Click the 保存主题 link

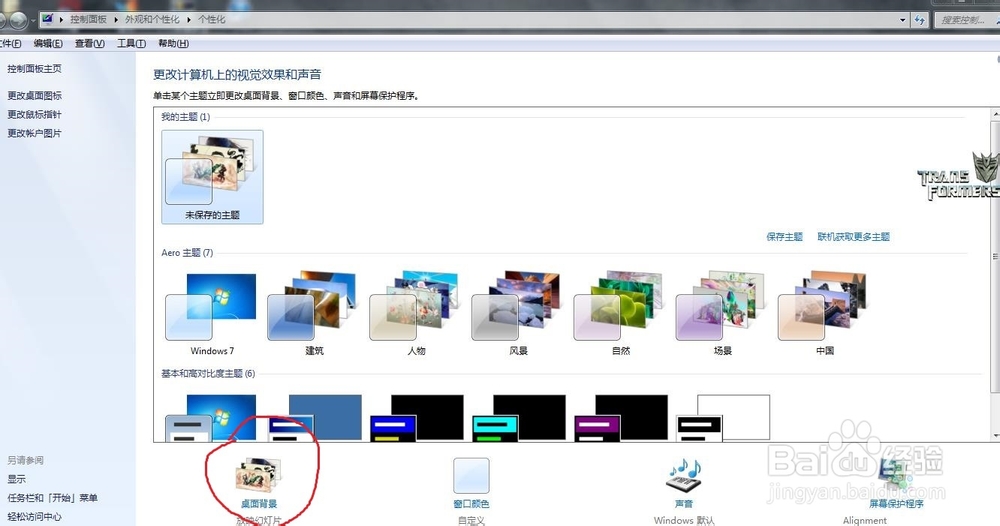coord(784,237)
